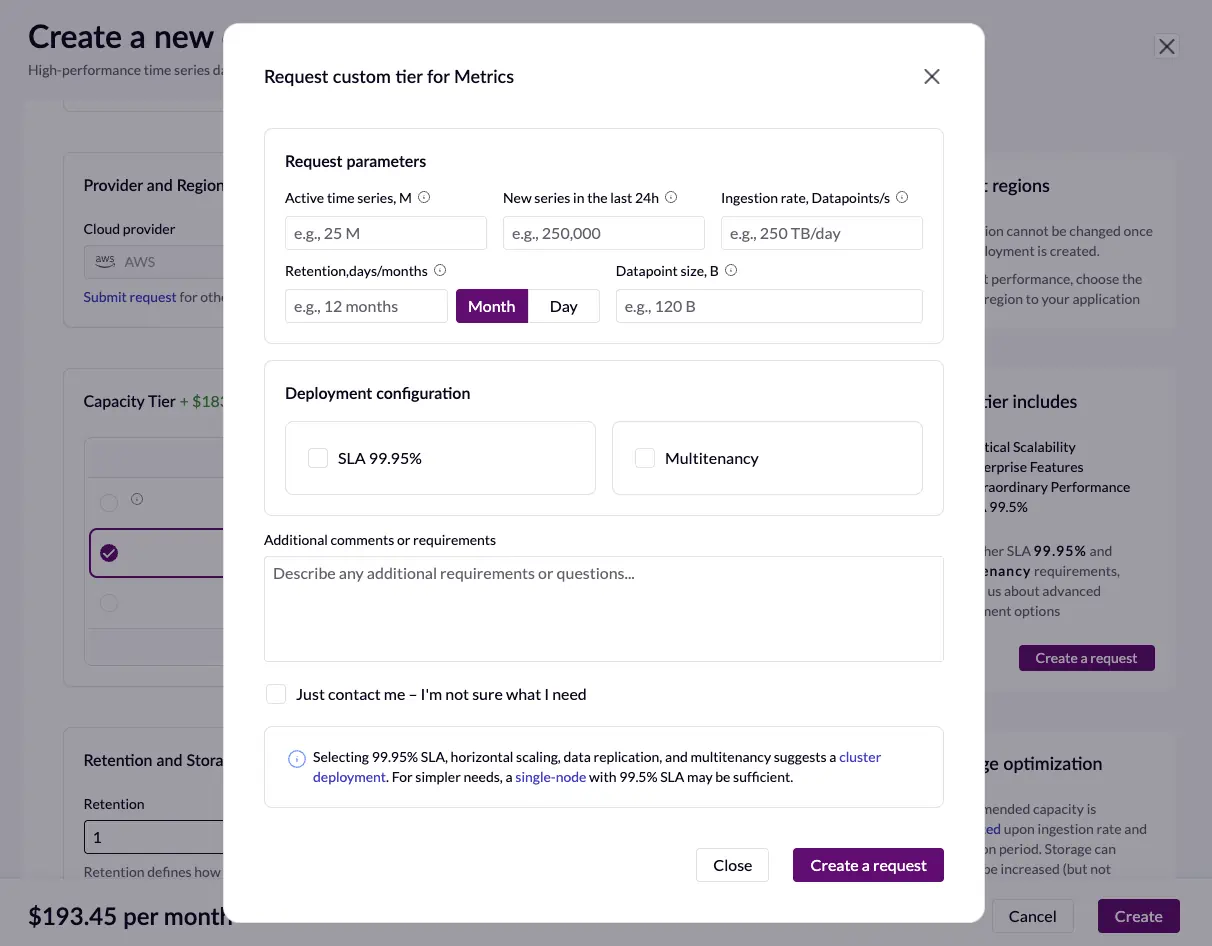Click the New series in last 24h field

pos(603,234)
